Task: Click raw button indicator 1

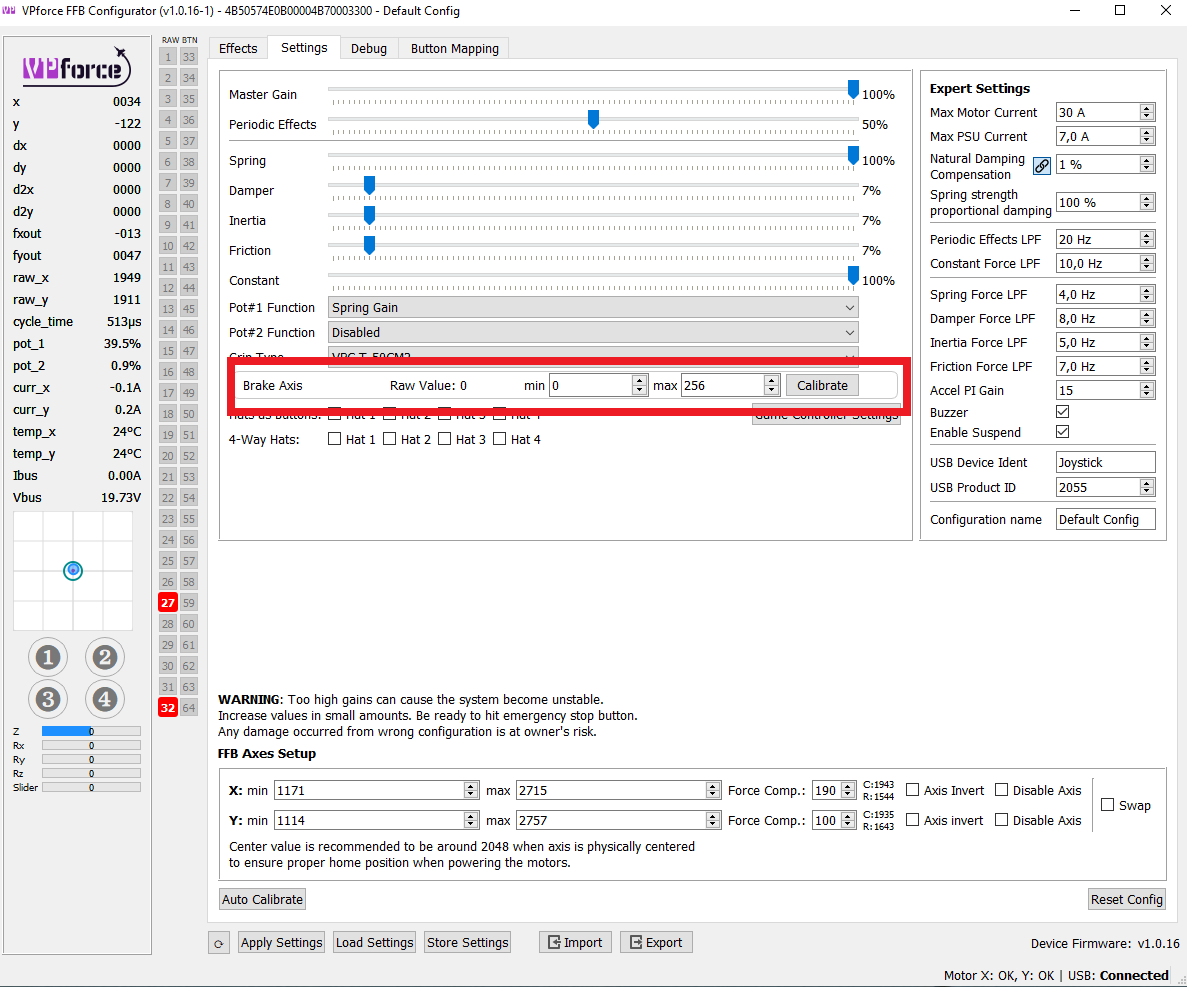Action: (168, 57)
